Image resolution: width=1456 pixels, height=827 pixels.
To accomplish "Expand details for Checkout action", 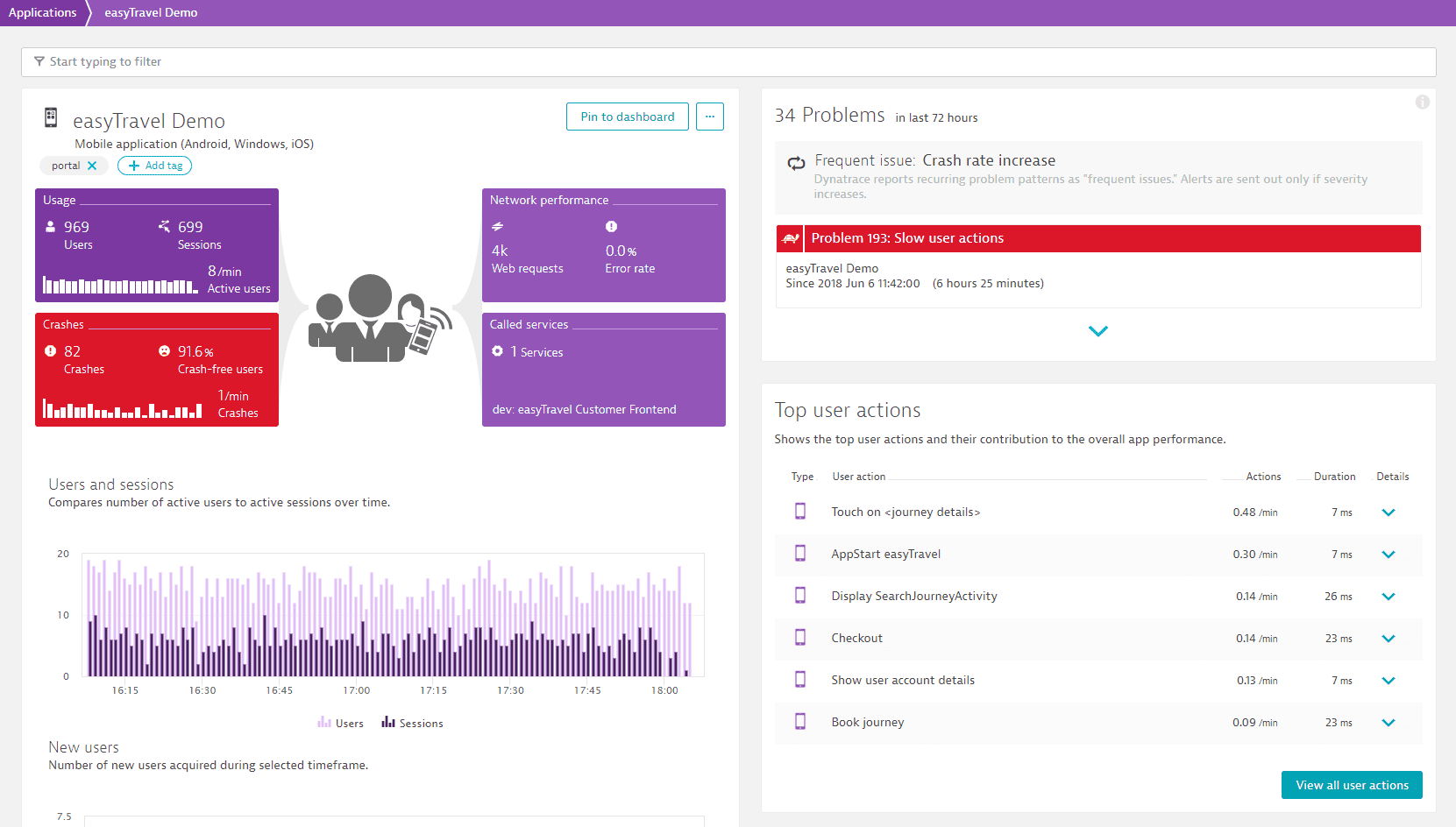I will [1389, 639].
